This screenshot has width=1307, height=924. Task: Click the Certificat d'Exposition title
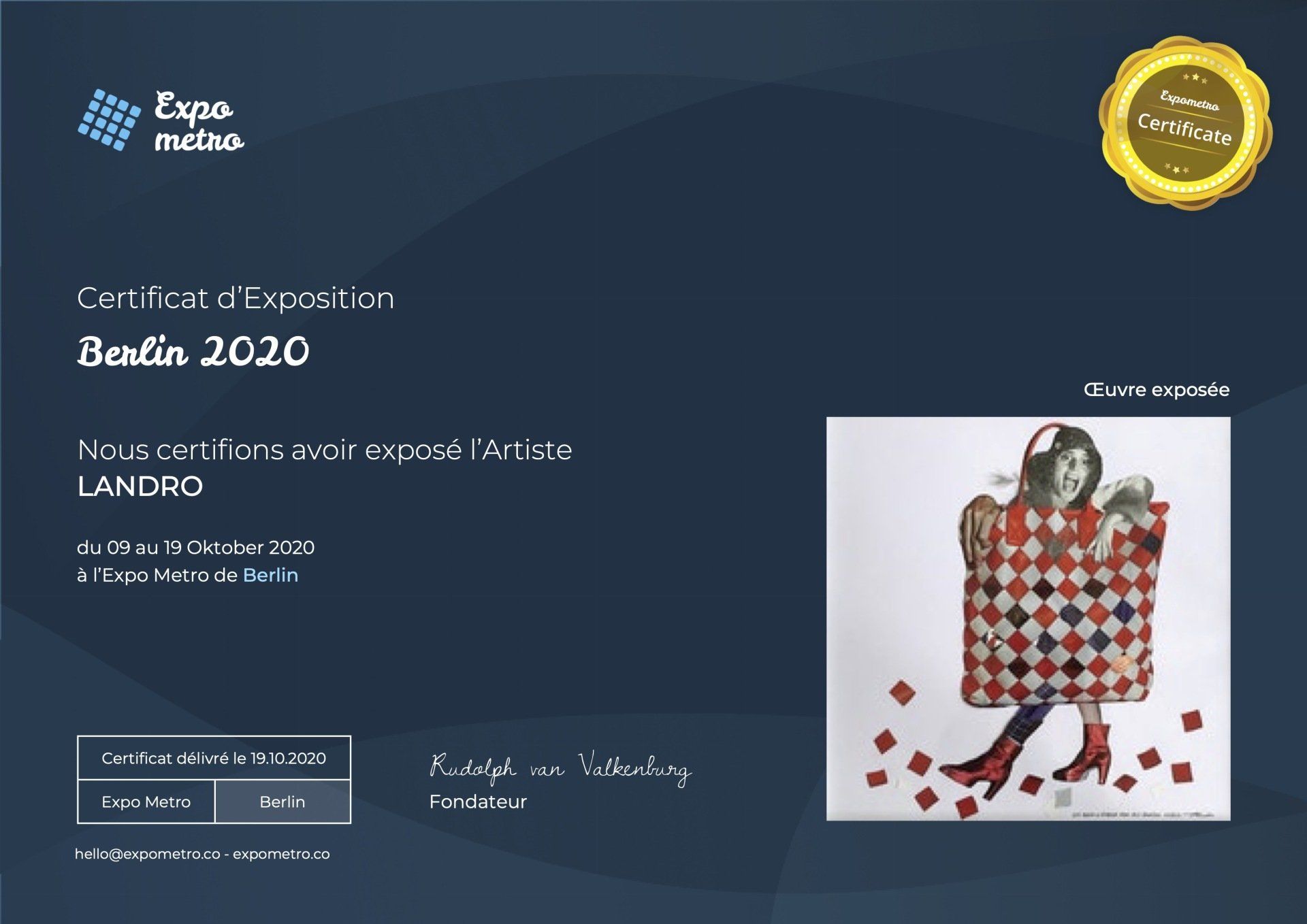coord(236,298)
